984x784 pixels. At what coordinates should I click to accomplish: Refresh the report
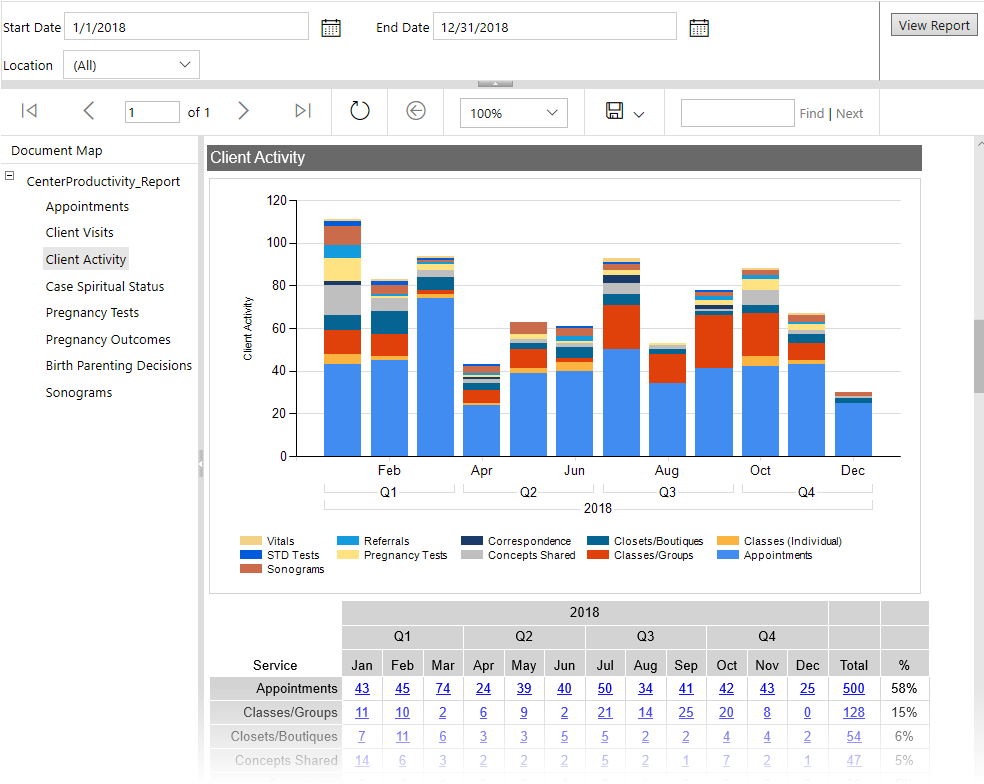[x=360, y=111]
